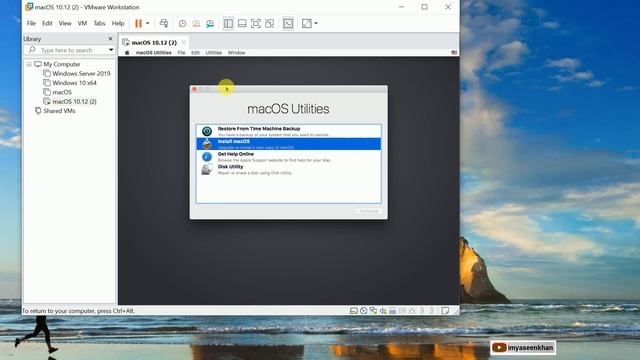Screen dimensions: 640x360
Task: Collapse the My Computer tree node
Action: point(29,64)
